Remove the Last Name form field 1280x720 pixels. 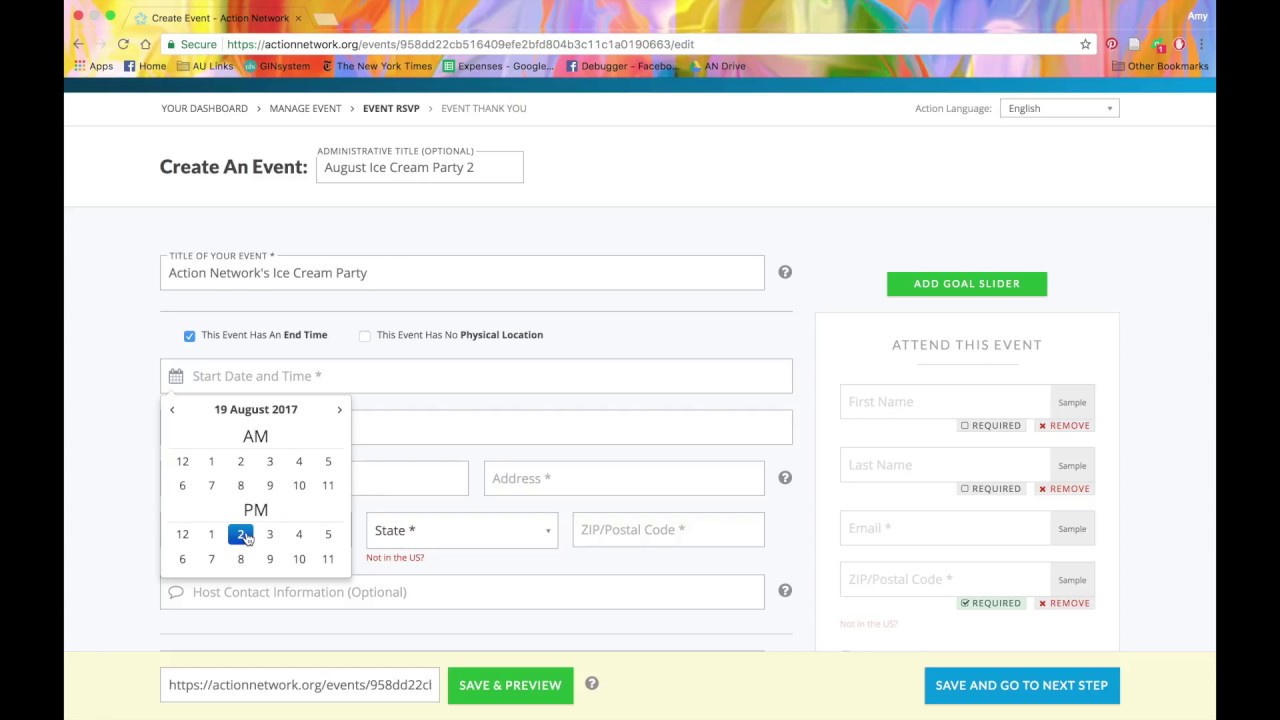[x=1064, y=488]
